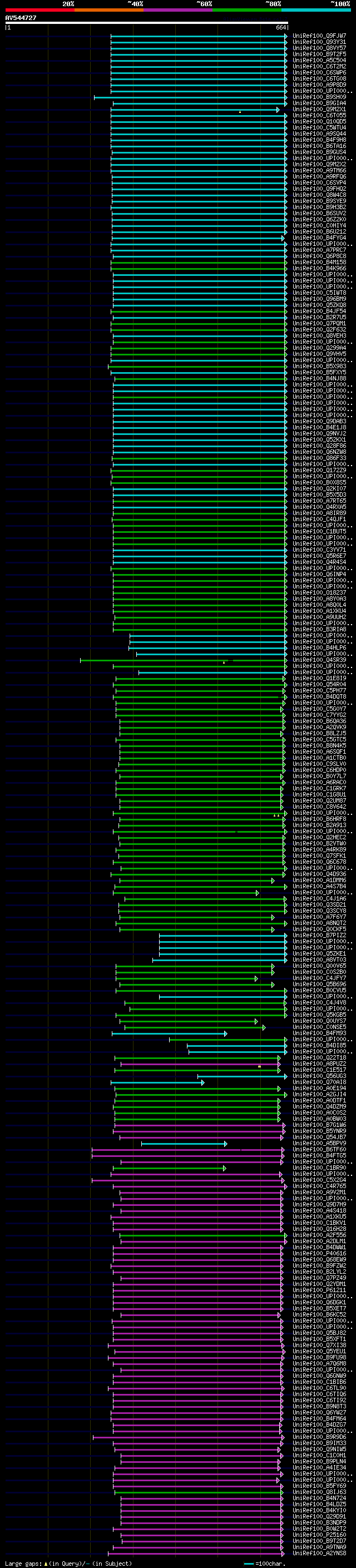
Task: Select hit label UniRef100_Q10QD5
Action: click(319, 122)
